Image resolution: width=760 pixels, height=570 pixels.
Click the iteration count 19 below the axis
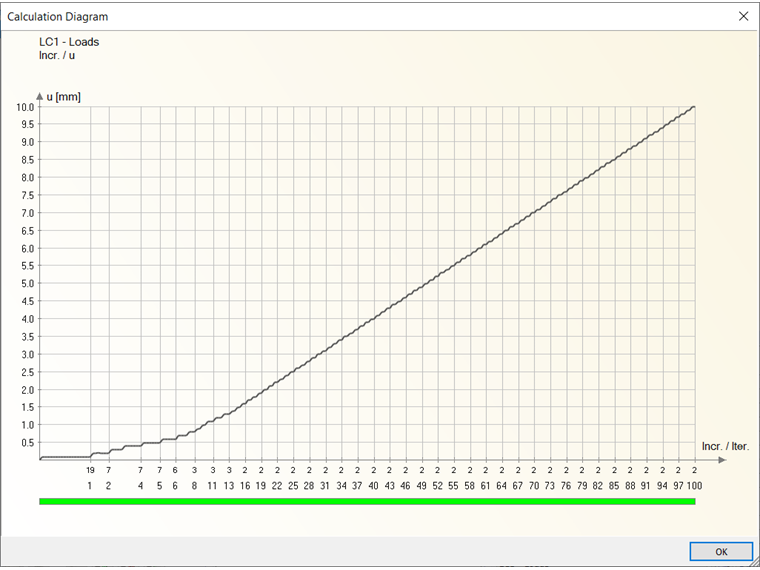(90, 470)
